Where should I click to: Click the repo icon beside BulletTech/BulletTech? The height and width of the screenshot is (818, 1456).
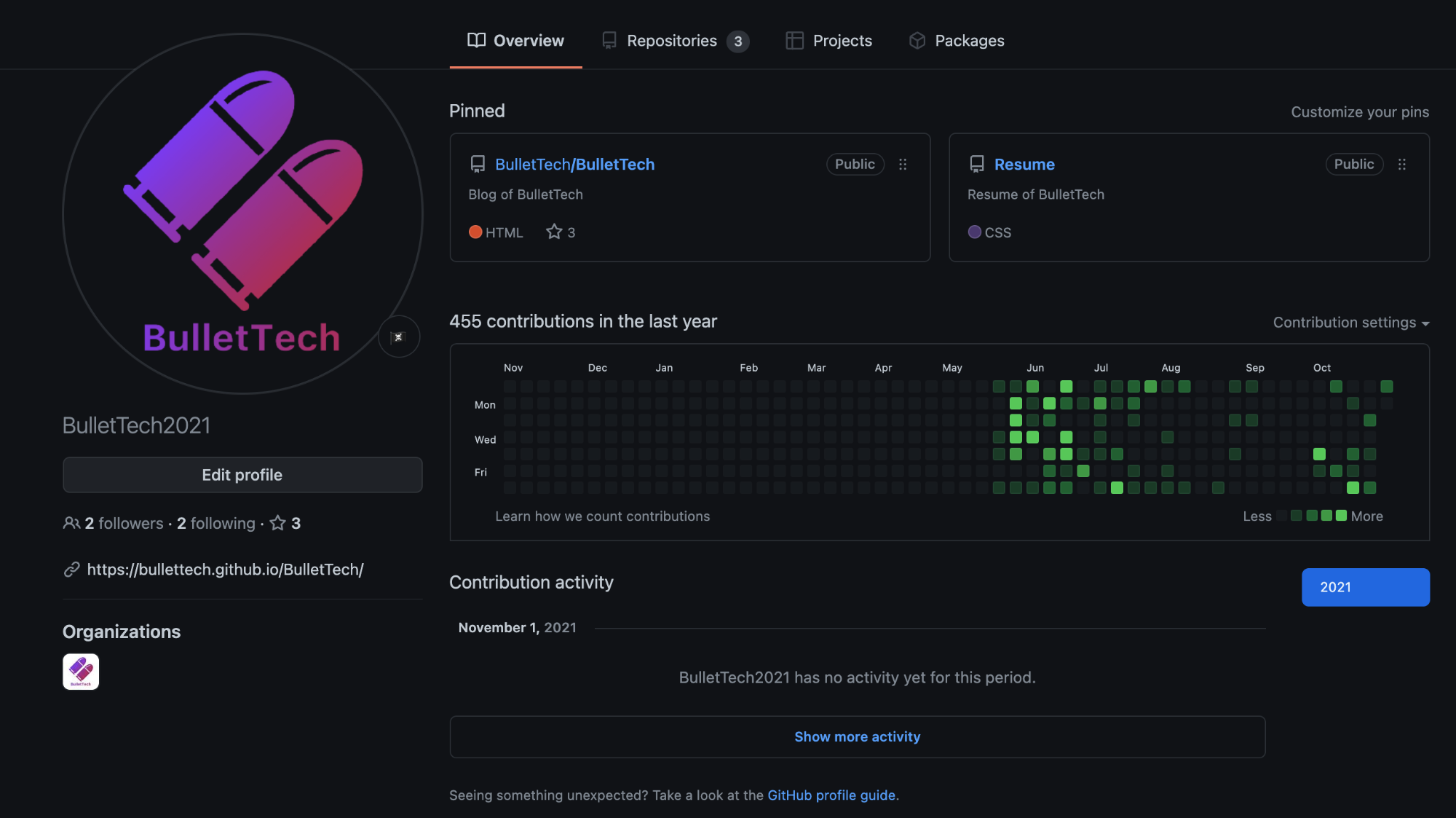tap(478, 165)
